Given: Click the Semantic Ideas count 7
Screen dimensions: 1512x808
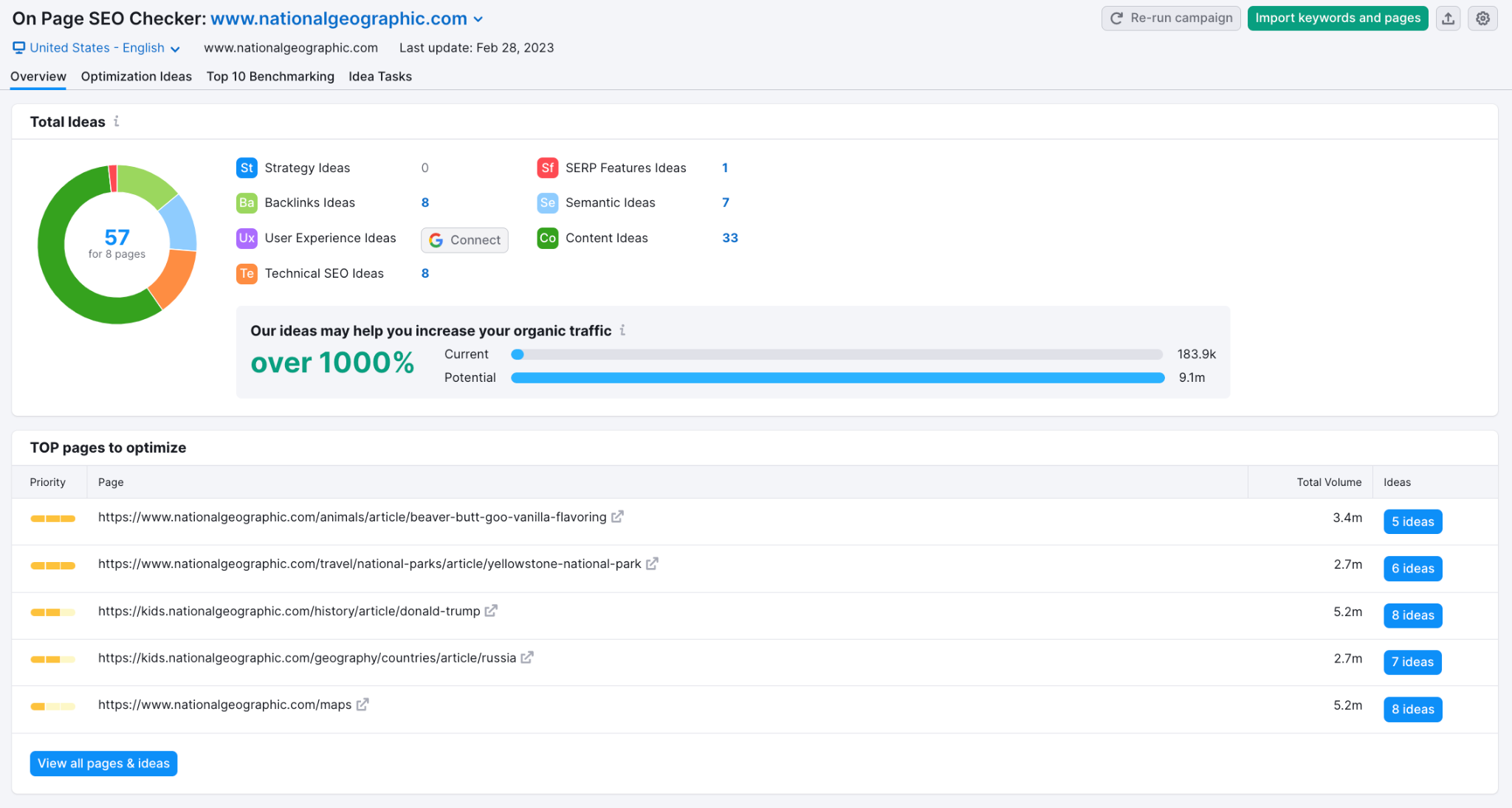Looking at the screenshot, I should (x=726, y=202).
